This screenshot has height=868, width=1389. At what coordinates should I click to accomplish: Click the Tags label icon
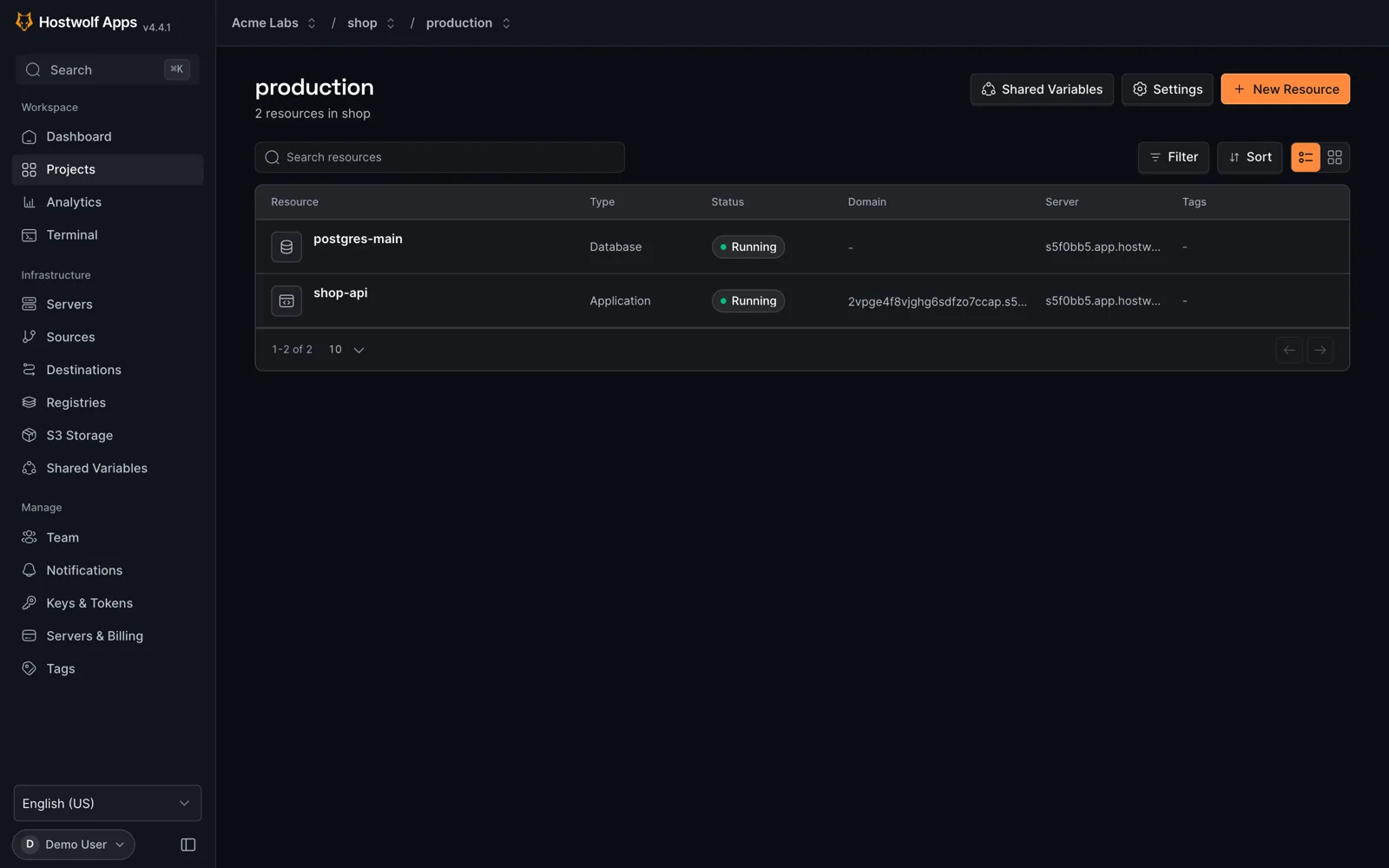pyautogui.click(x=30, y=669)
